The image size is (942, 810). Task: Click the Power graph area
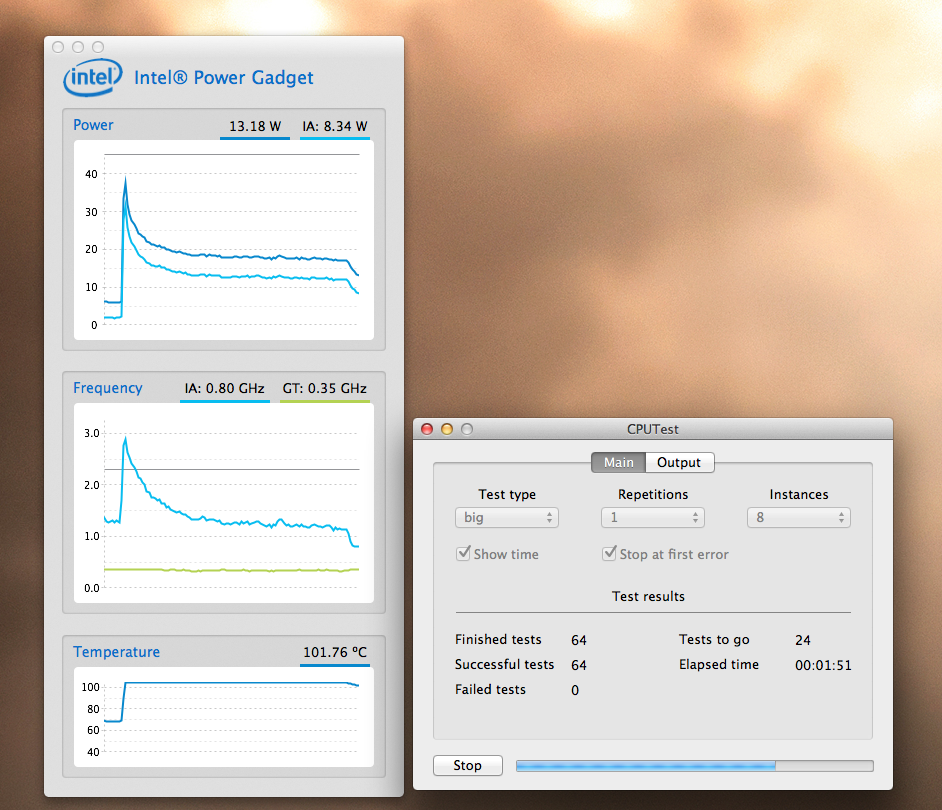[x=223, y=240]
